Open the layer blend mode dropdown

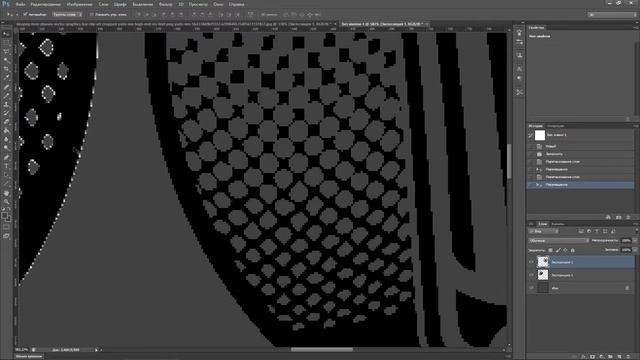tap(558, 240)
